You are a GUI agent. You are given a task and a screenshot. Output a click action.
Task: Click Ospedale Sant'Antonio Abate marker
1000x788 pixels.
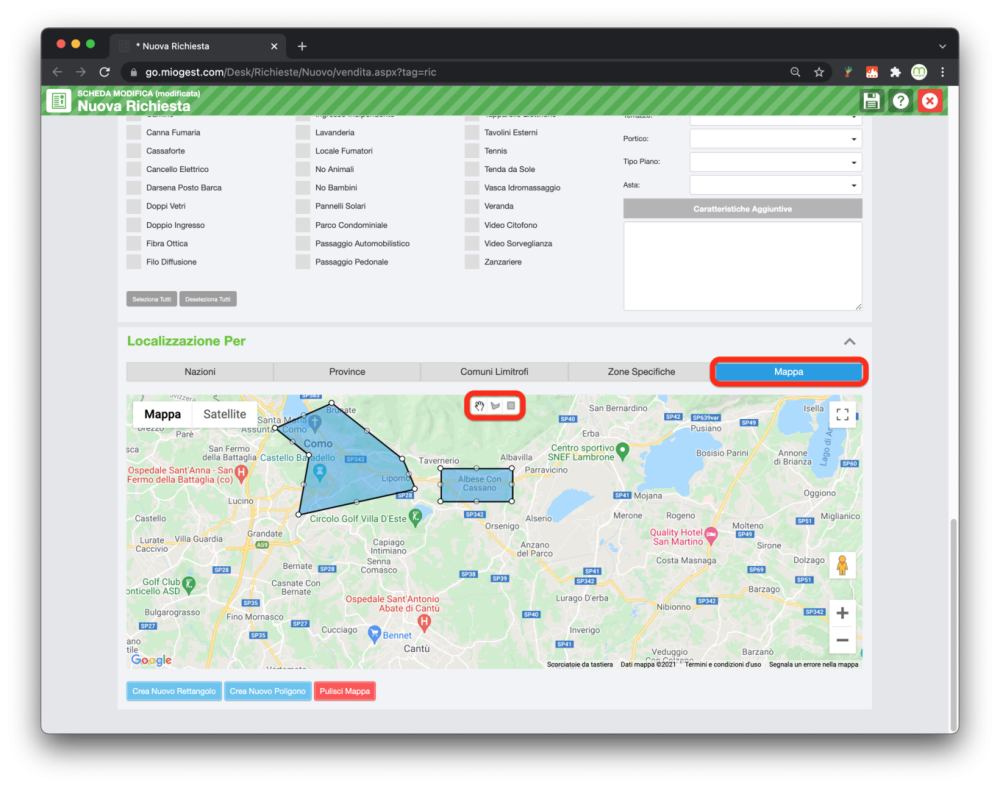coord(423,623)
